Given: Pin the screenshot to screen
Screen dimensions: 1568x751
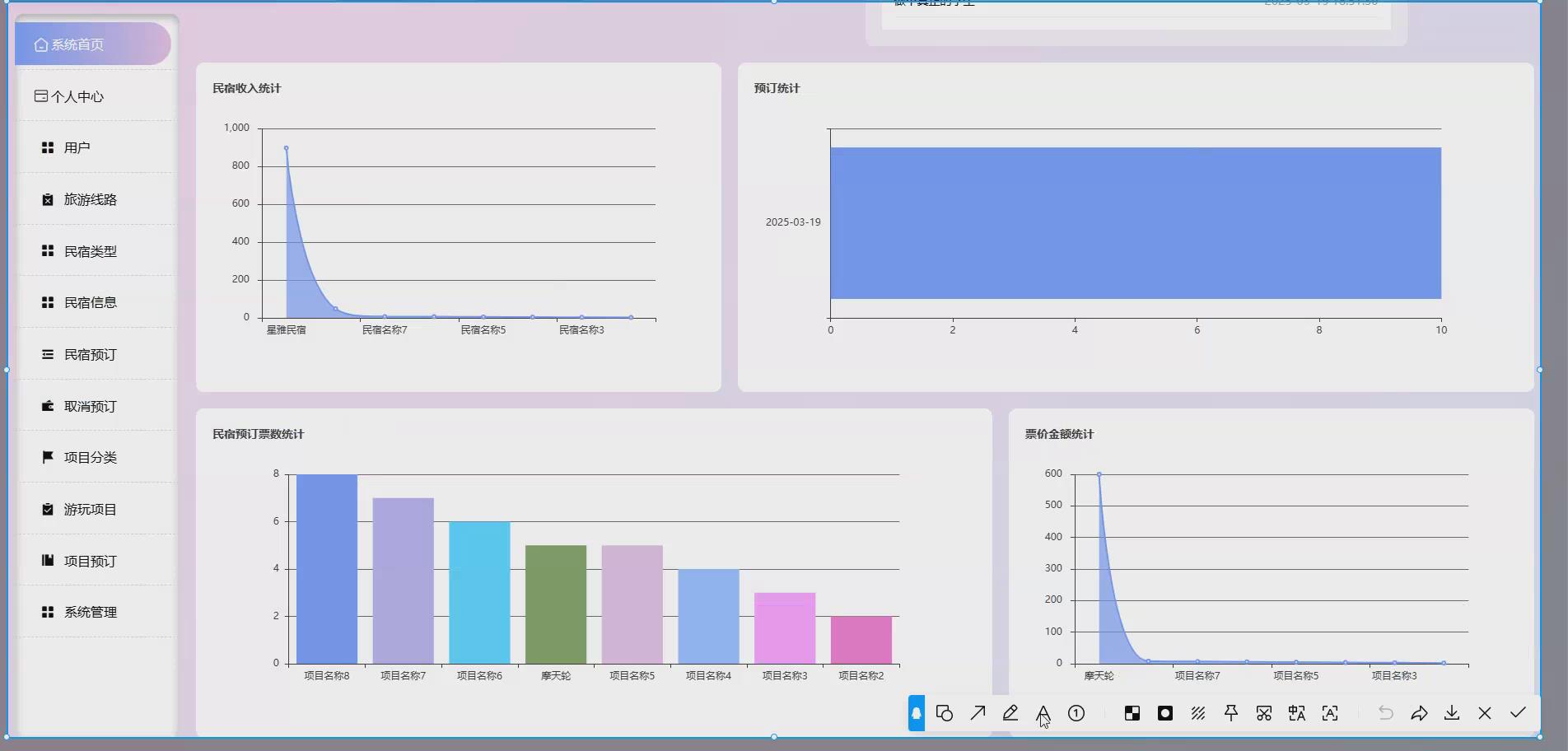Looking at the screenshot, I should (x=1231, y=713).
